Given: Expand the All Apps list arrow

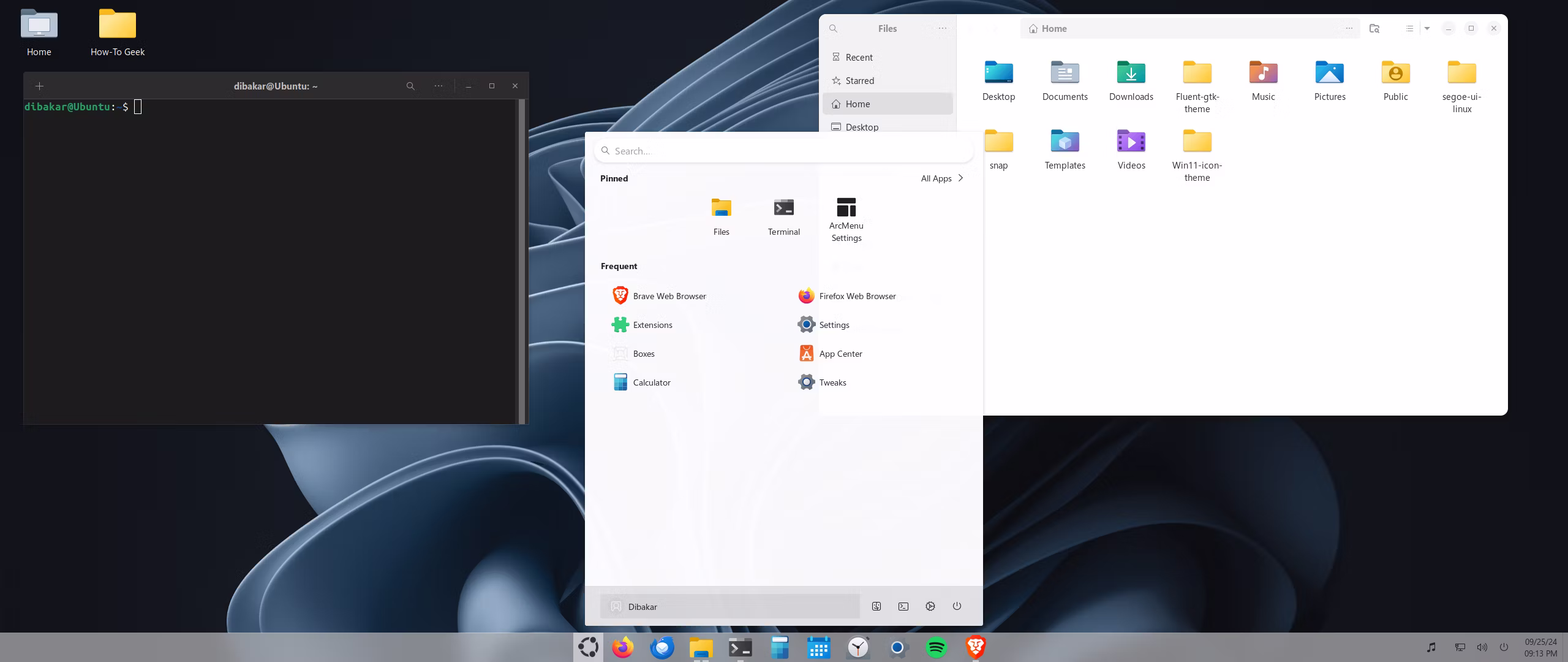Looking at the screenshot, I should [960, 178].
